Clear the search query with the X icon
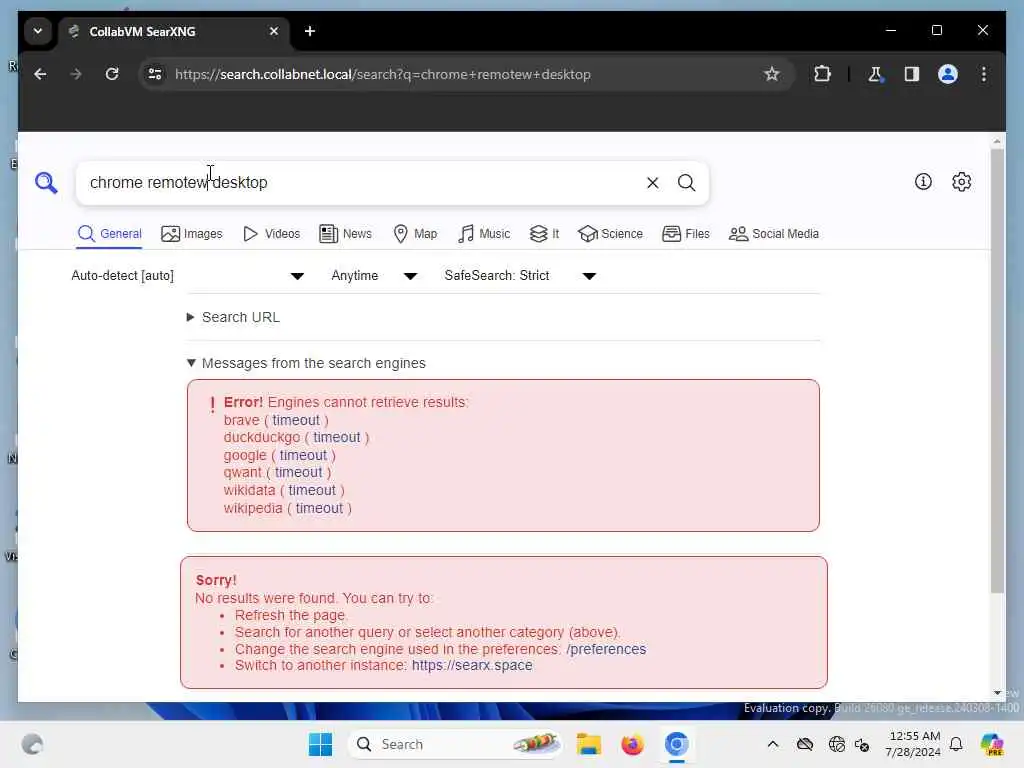This screenshot has height=768, width=1024. [x=652, y=183]
